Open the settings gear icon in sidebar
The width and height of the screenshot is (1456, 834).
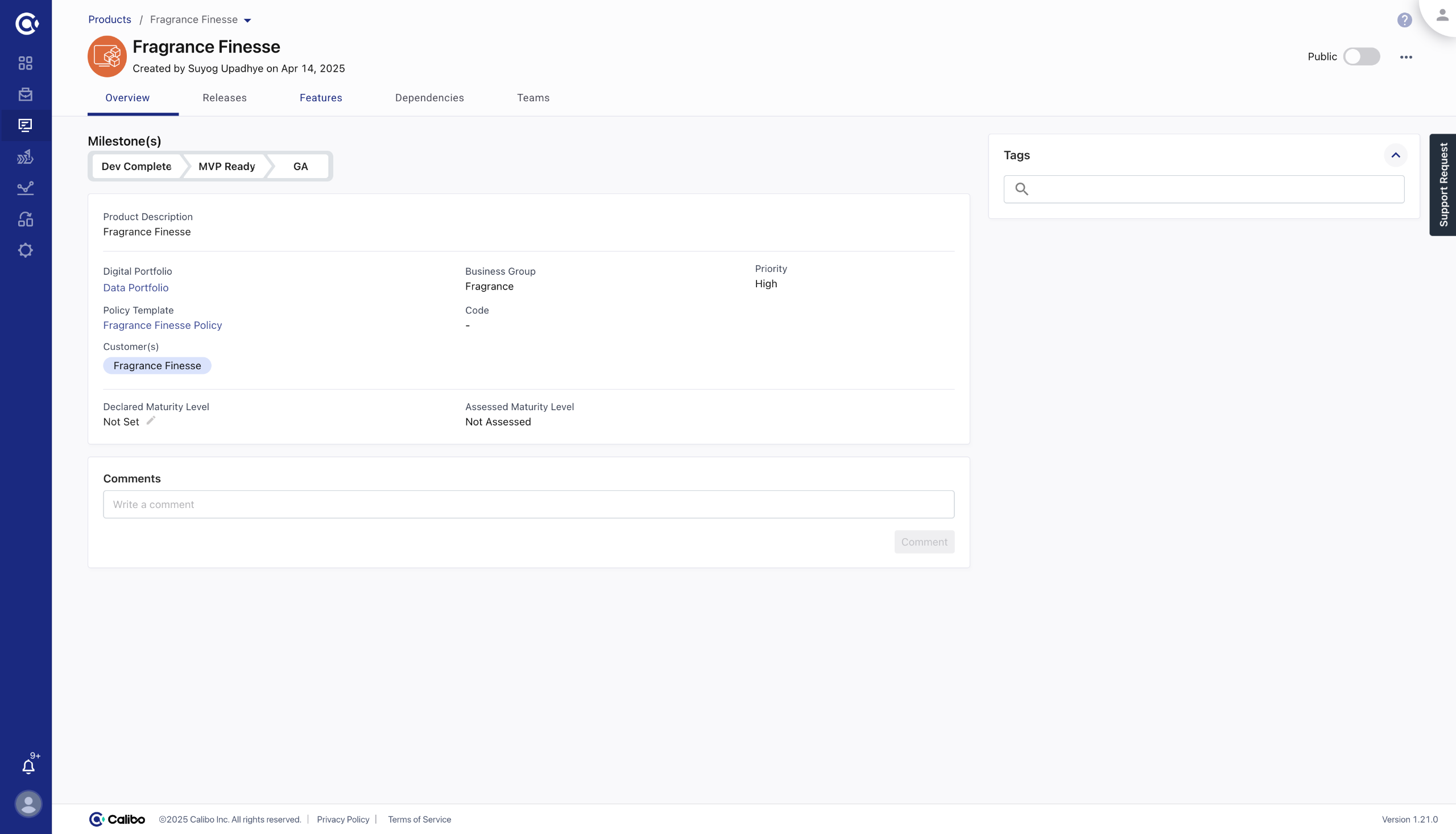point(25,250)
